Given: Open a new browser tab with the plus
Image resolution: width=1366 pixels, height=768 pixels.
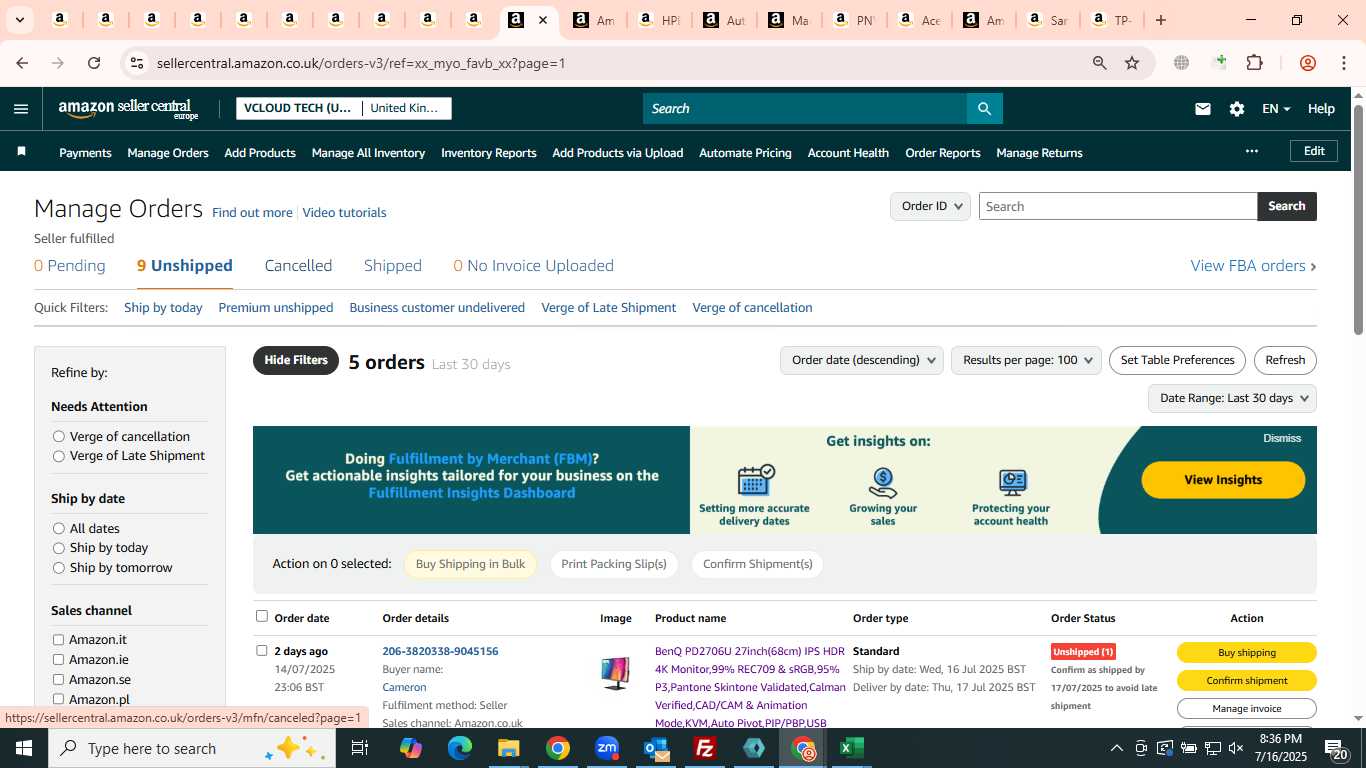Looking at the screenshot, I should tap(1161, 20).
